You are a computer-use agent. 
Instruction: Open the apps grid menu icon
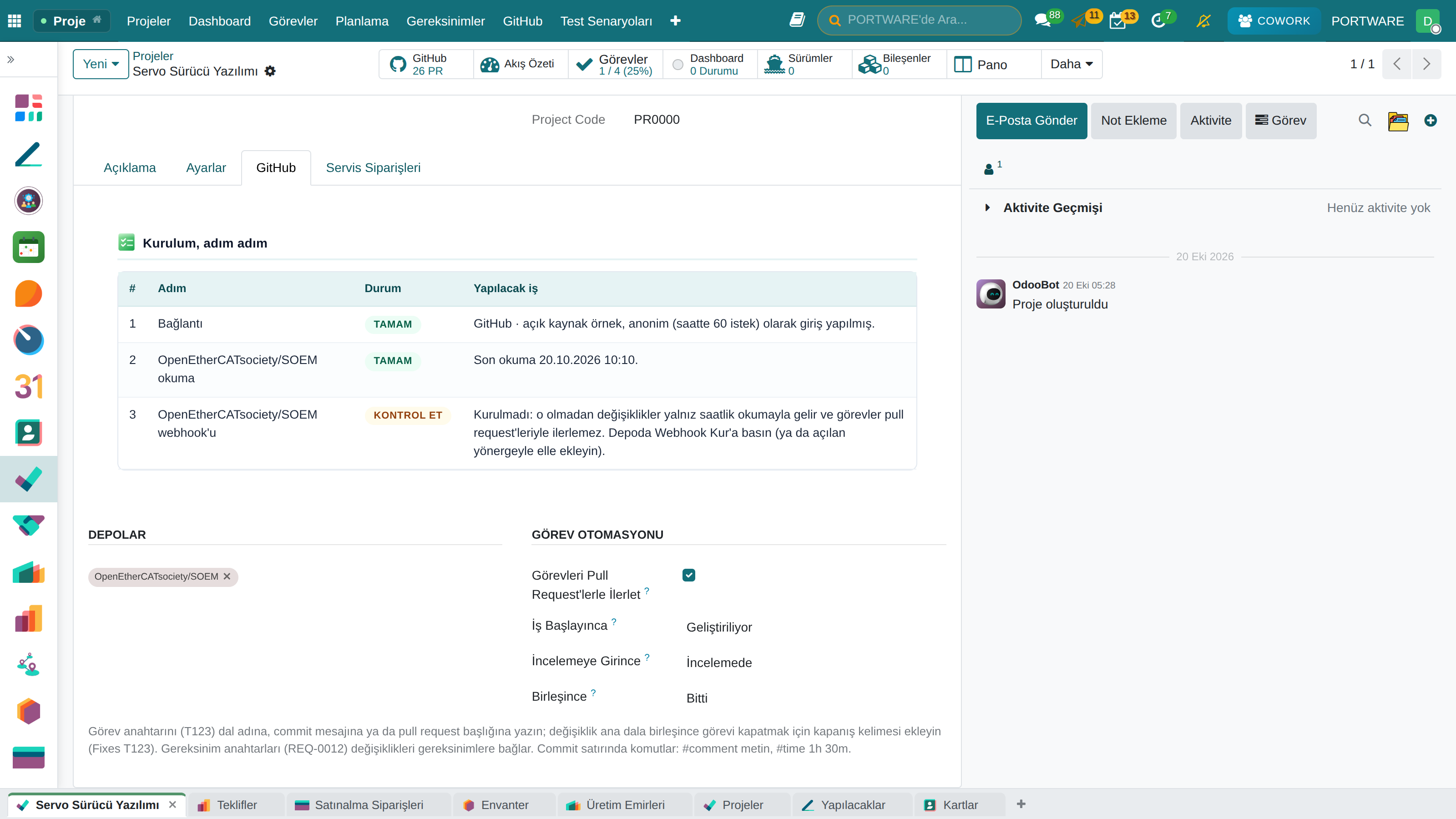(x=15, y=21)
